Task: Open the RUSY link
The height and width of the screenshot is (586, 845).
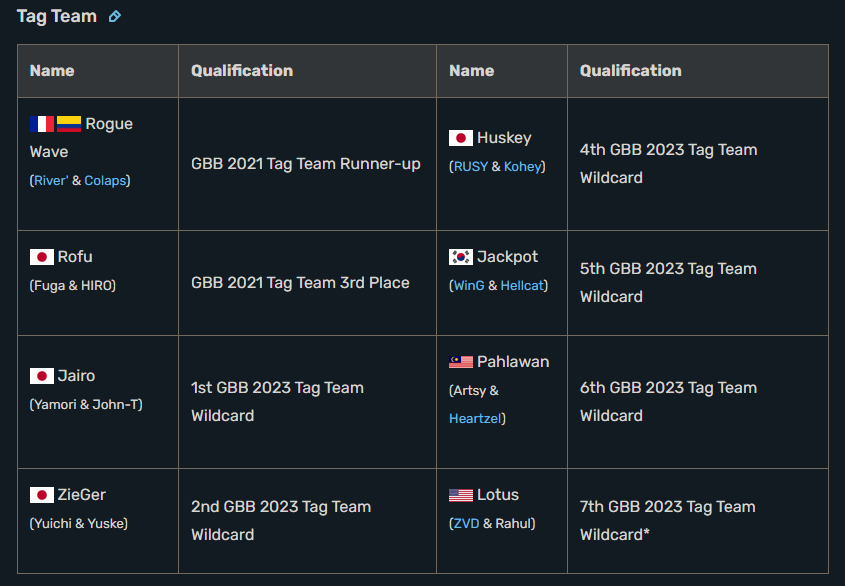Action: click(470, 167)
